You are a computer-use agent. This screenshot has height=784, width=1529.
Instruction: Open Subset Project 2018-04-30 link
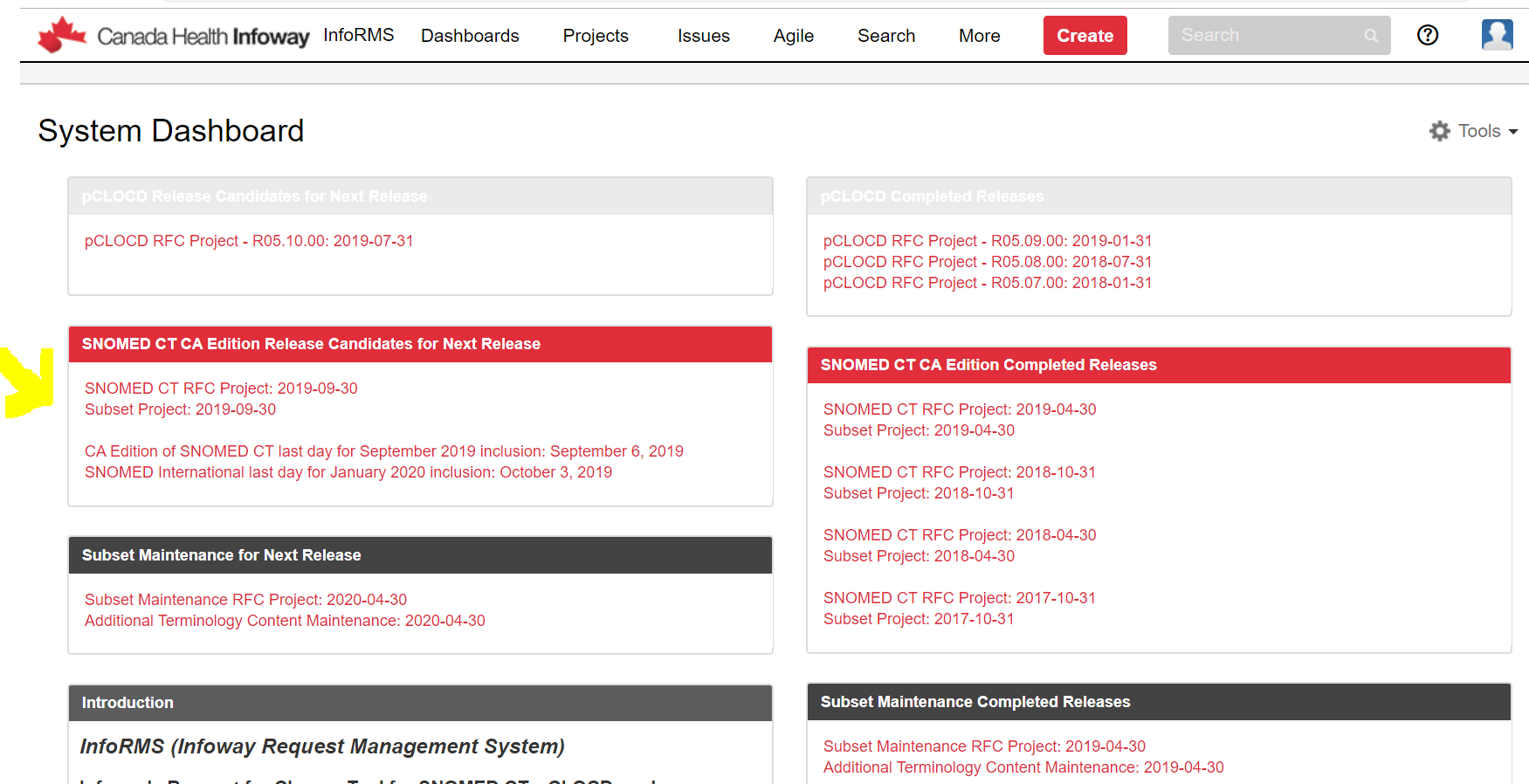[x=919, y=556]
